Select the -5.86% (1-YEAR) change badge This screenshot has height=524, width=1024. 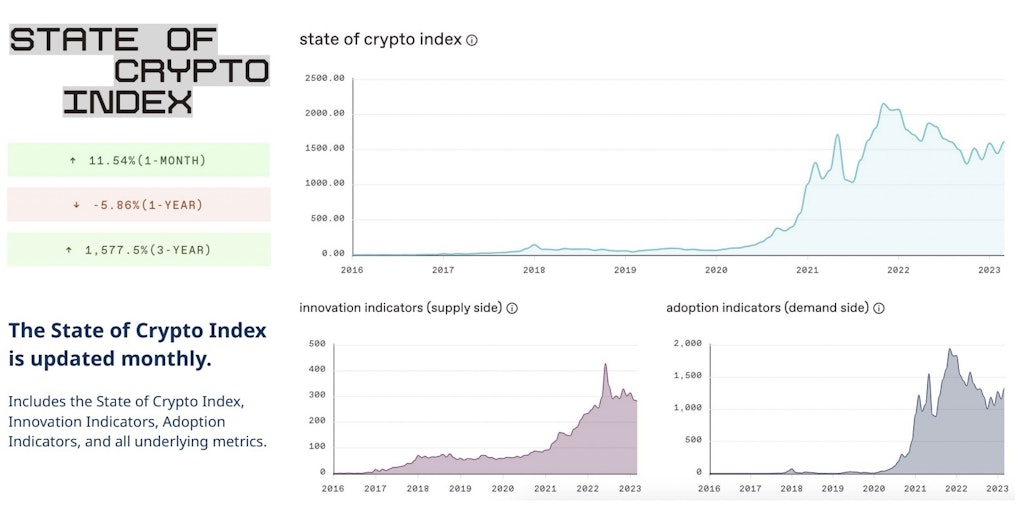[x=139, y=205]
